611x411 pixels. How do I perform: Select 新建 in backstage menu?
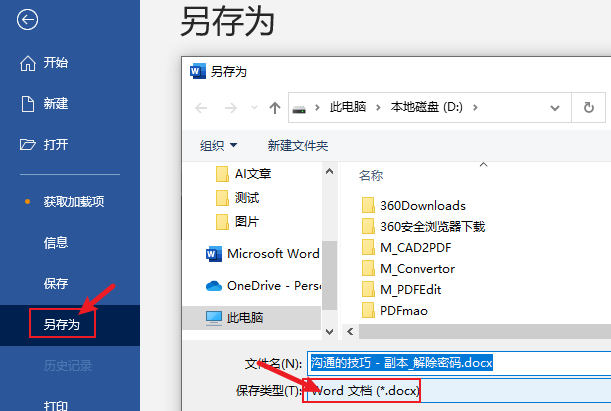56,104
